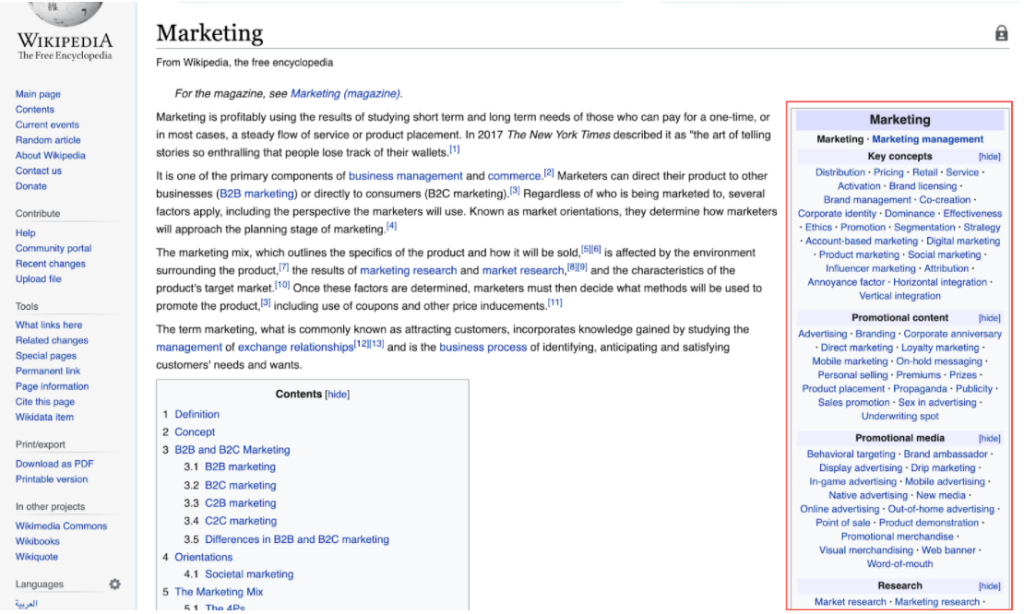The height and width of the screenshot is (614, 1024).
Task: Jump to Orientations section
Action: coord(203,557)
